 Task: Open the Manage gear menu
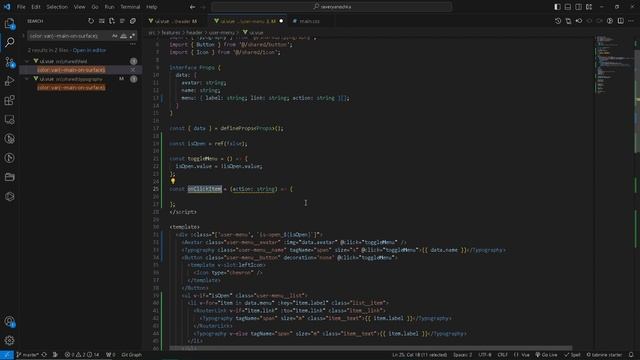[x=9, y=340]
